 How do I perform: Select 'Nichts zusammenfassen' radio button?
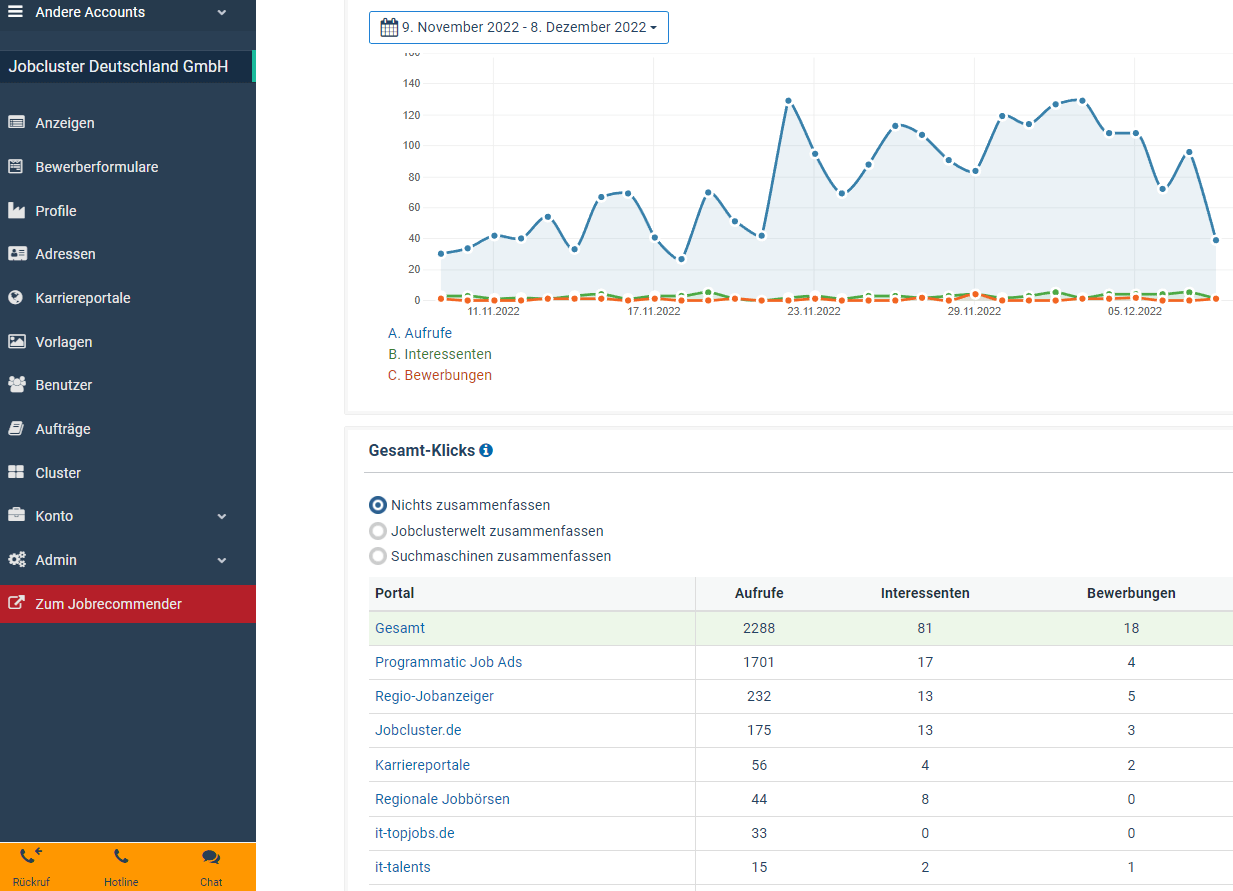[378, 505]
